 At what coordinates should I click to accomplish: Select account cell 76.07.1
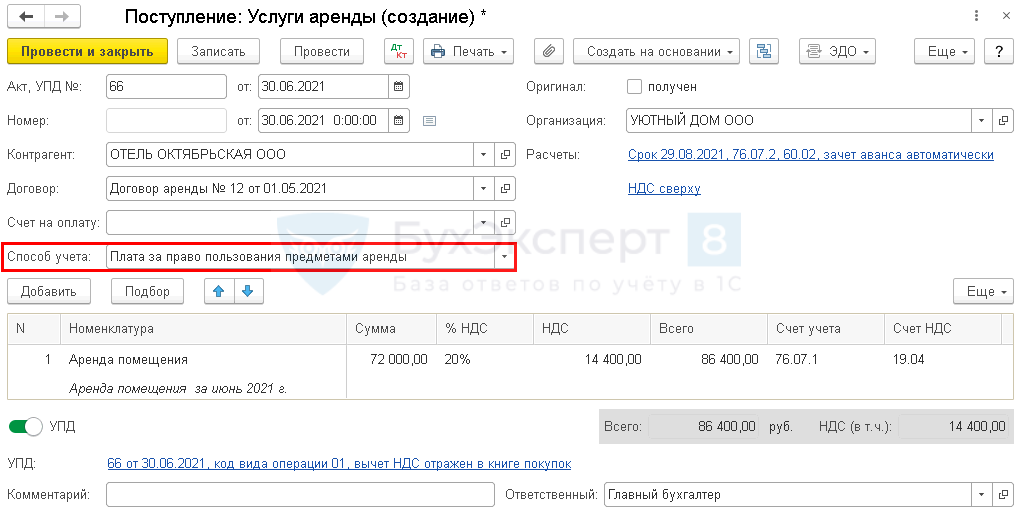click(x=825, y=359)
